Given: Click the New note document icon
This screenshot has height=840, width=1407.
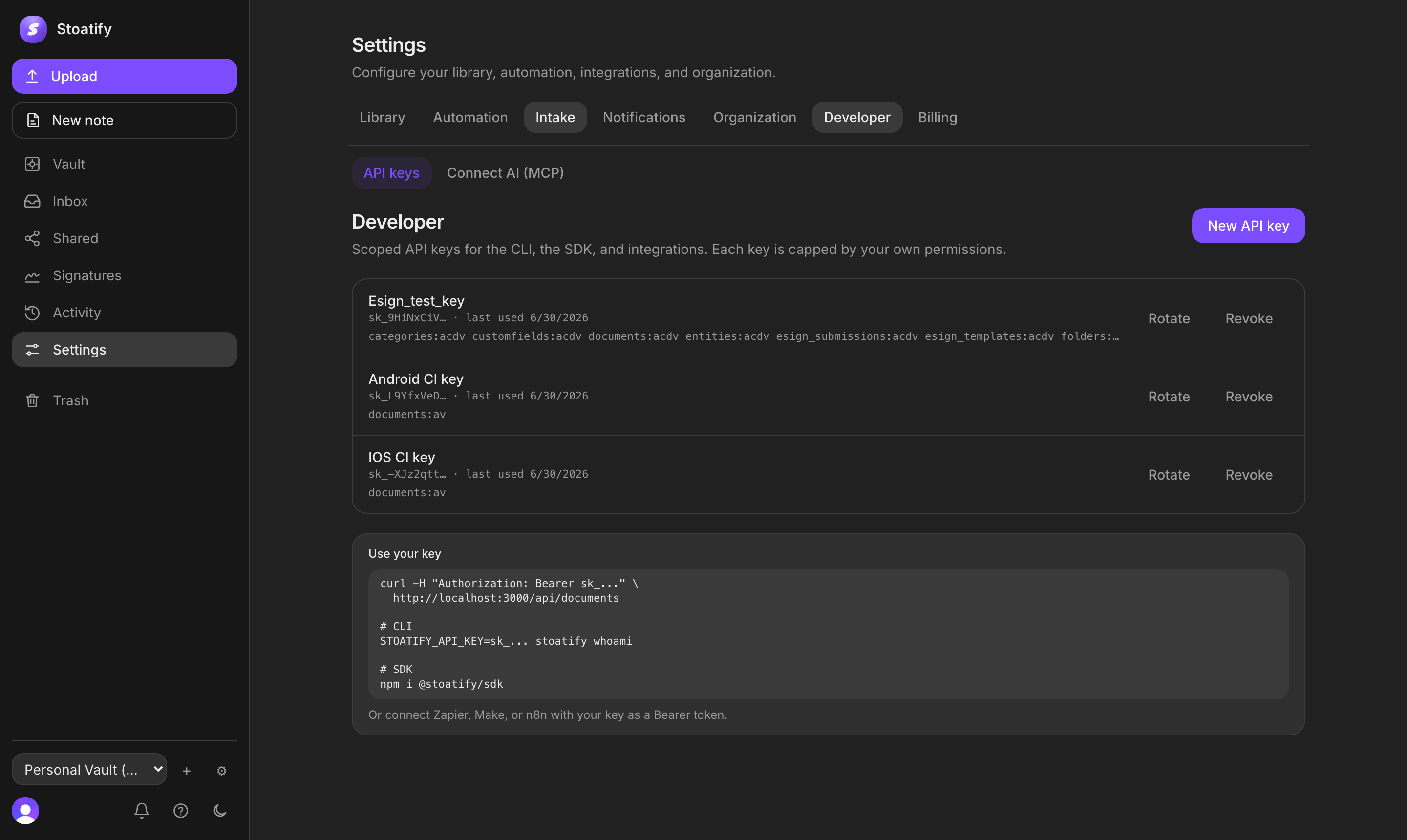Looking at the screenshot, I should pyautogui.click(x=33, y=120).
